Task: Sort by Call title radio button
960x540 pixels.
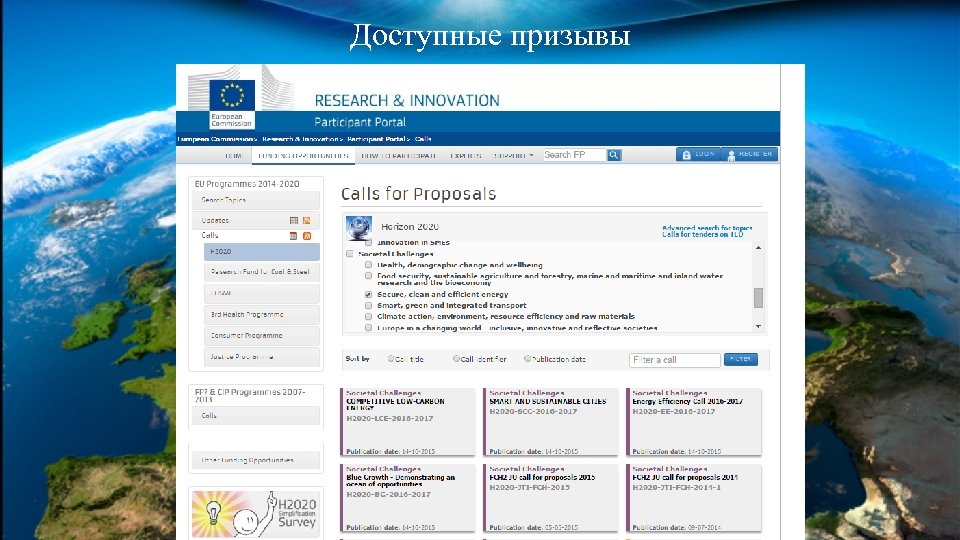Action: [391, 359]
